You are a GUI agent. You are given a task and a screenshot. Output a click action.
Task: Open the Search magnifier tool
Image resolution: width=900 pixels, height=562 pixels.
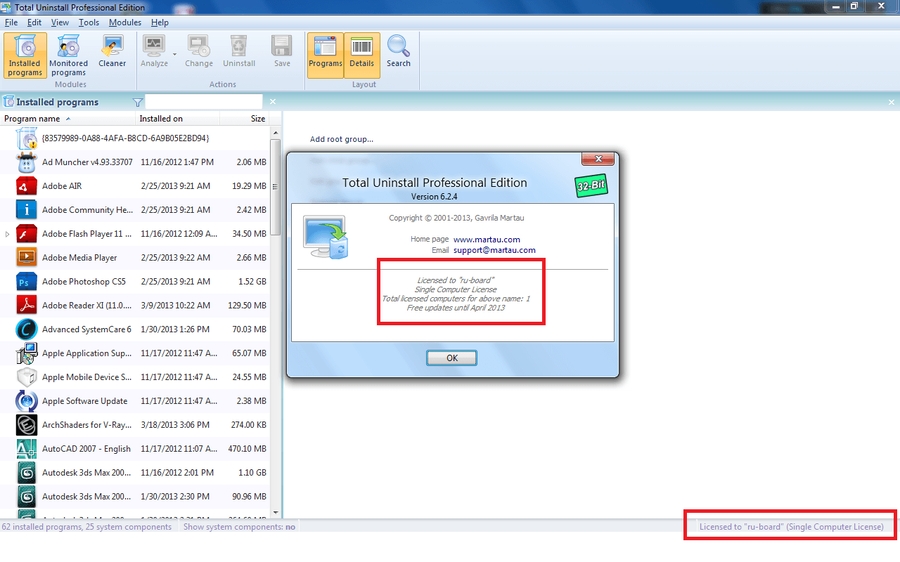pos(398,52)
